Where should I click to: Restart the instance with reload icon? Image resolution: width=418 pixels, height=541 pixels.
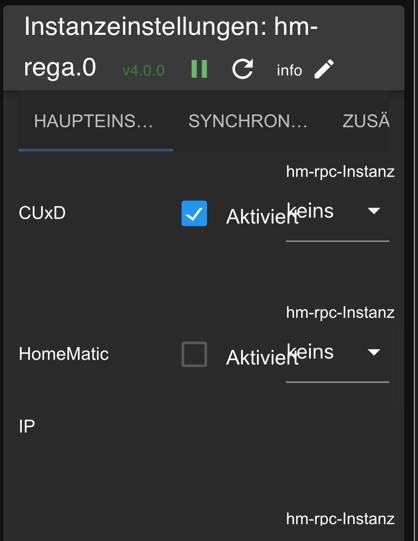(x=242, y=69)
